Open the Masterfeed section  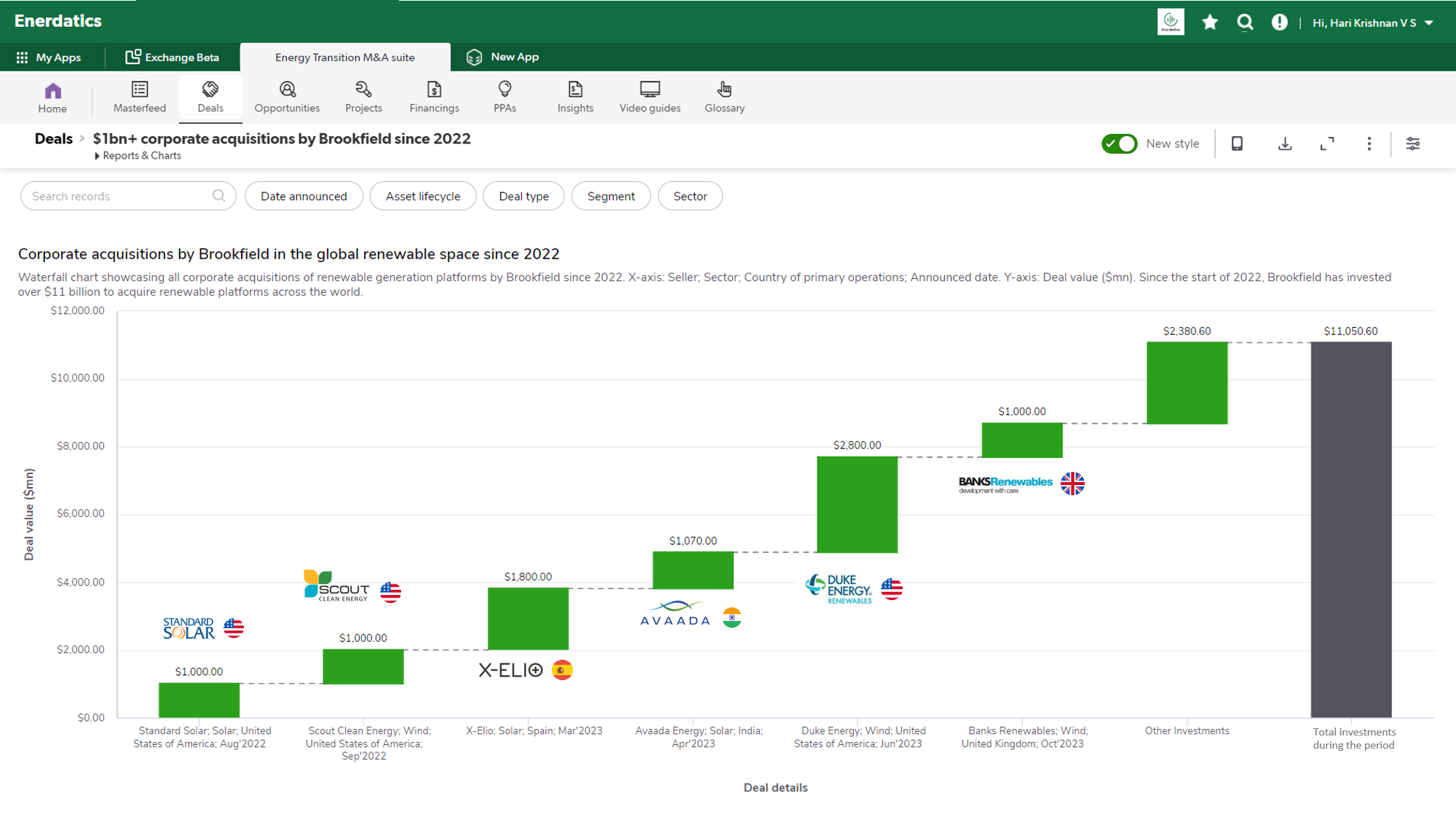click(x=139, y=97)
